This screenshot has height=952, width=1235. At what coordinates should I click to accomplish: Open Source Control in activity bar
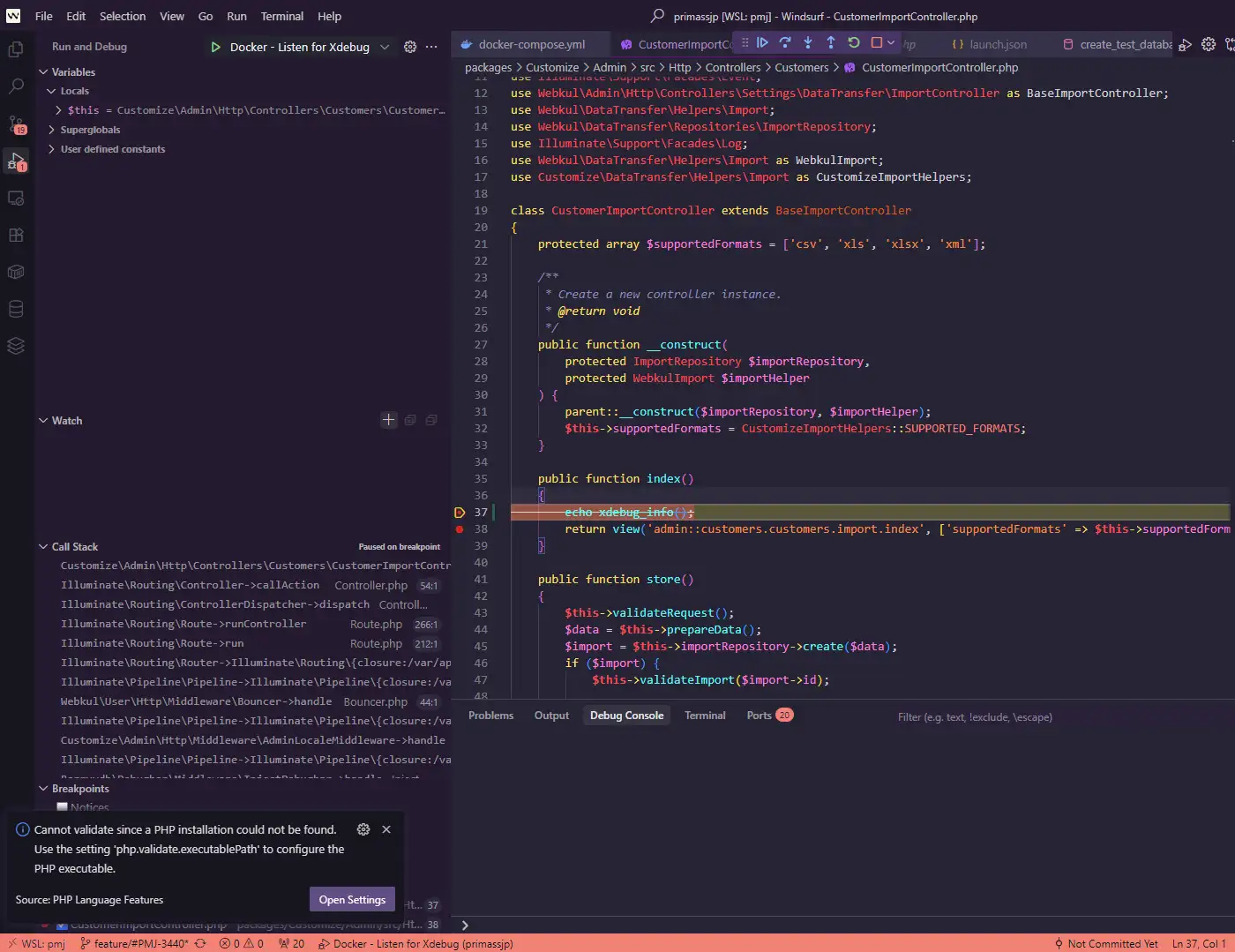(16, 124)
